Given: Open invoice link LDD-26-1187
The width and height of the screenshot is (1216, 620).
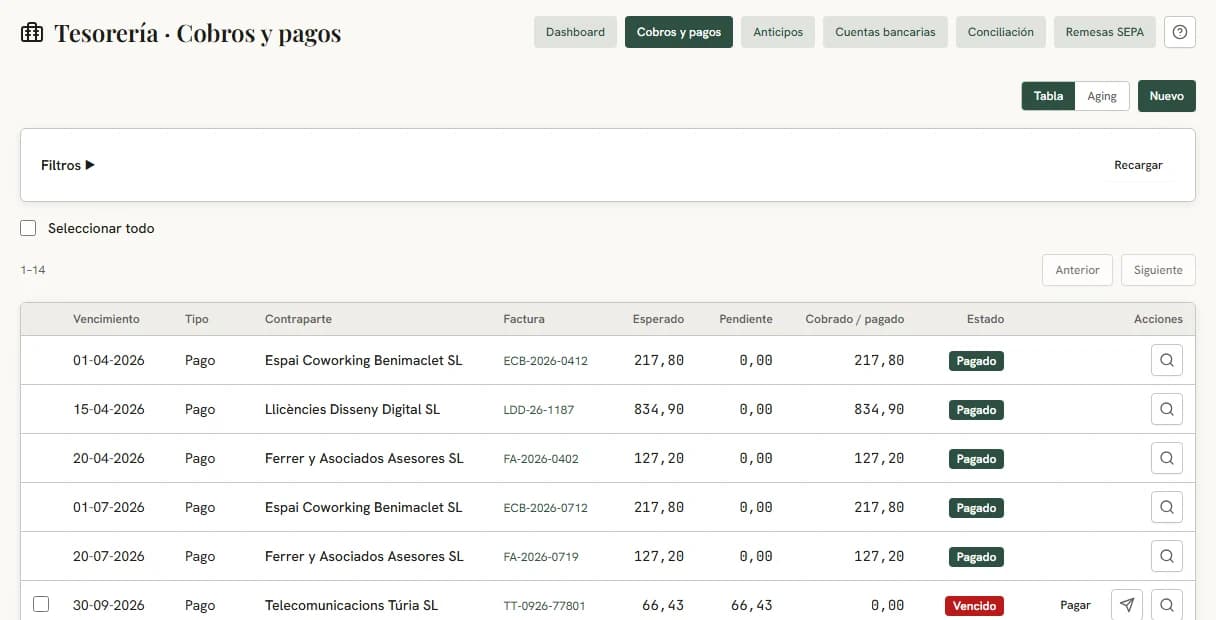Looking at the screenshot, I should [539, 410].
